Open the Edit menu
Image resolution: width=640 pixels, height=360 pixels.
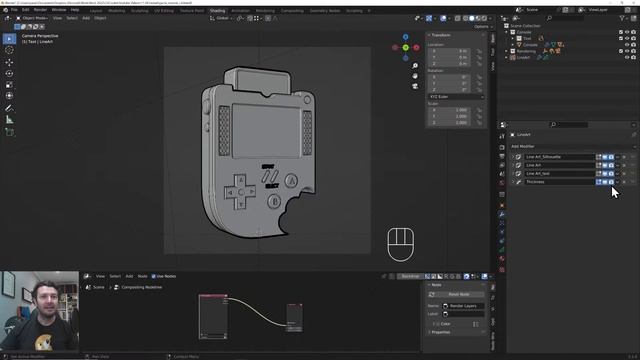pos(25,10)
